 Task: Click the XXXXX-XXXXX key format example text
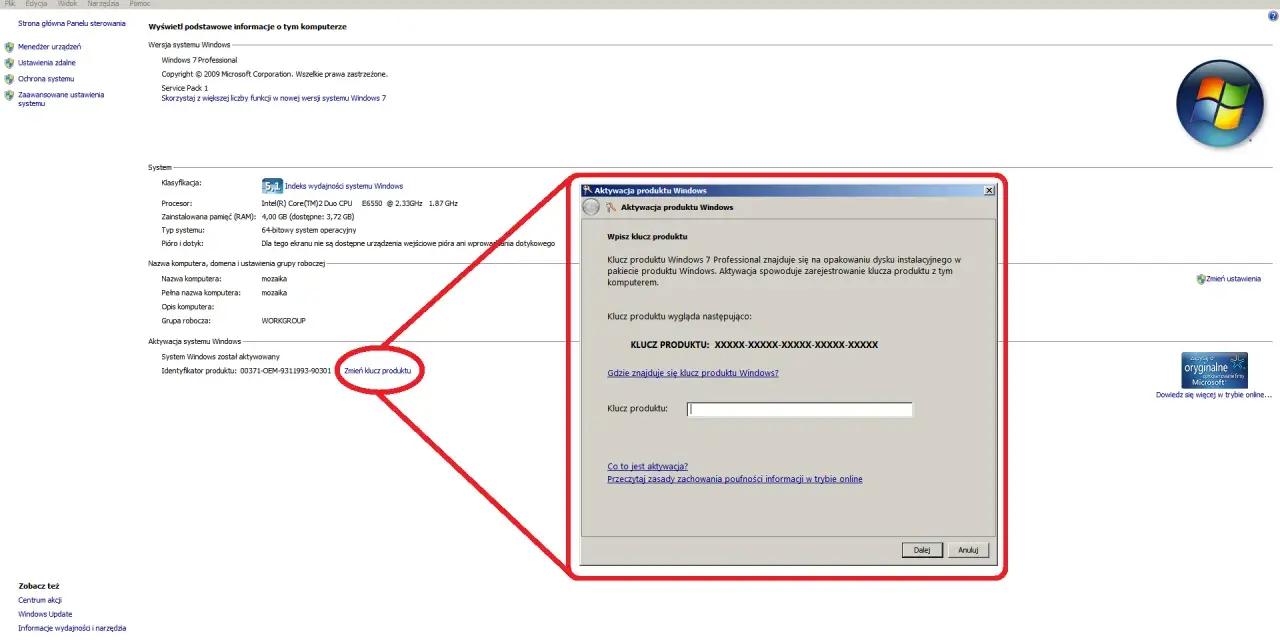click(797, 344)
